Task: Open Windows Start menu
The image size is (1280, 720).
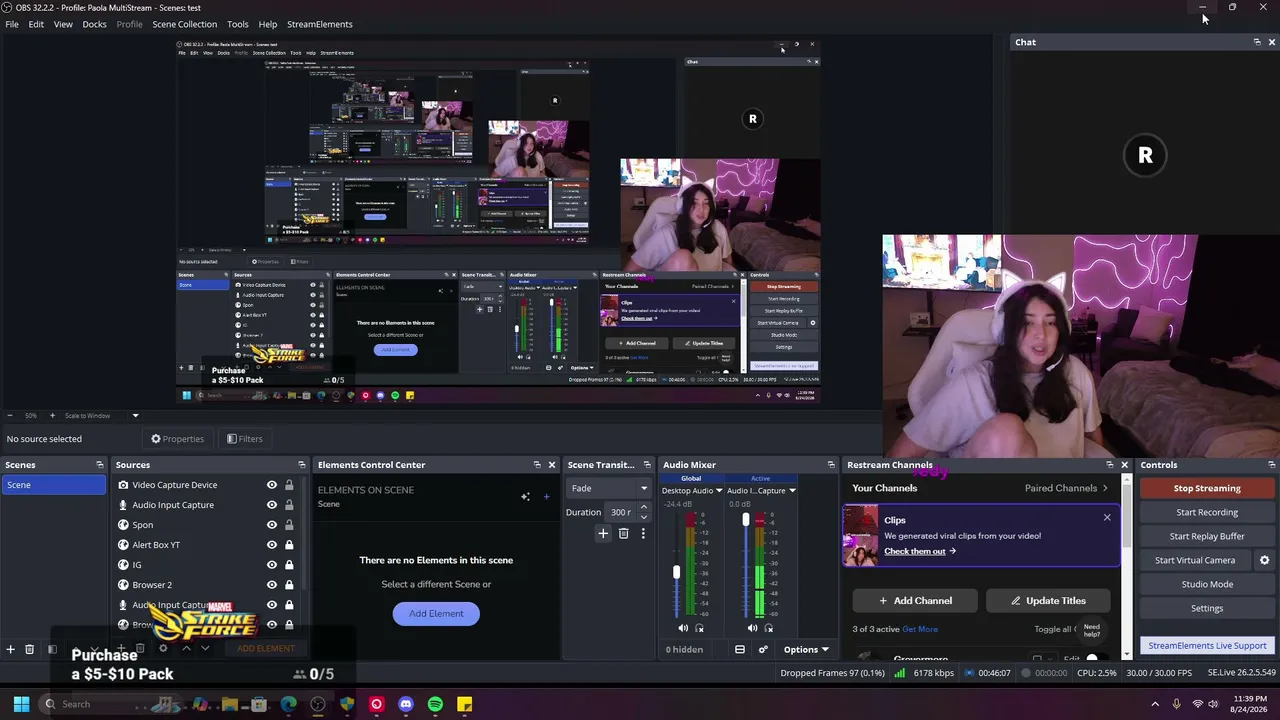Action: tap(21, 704)
